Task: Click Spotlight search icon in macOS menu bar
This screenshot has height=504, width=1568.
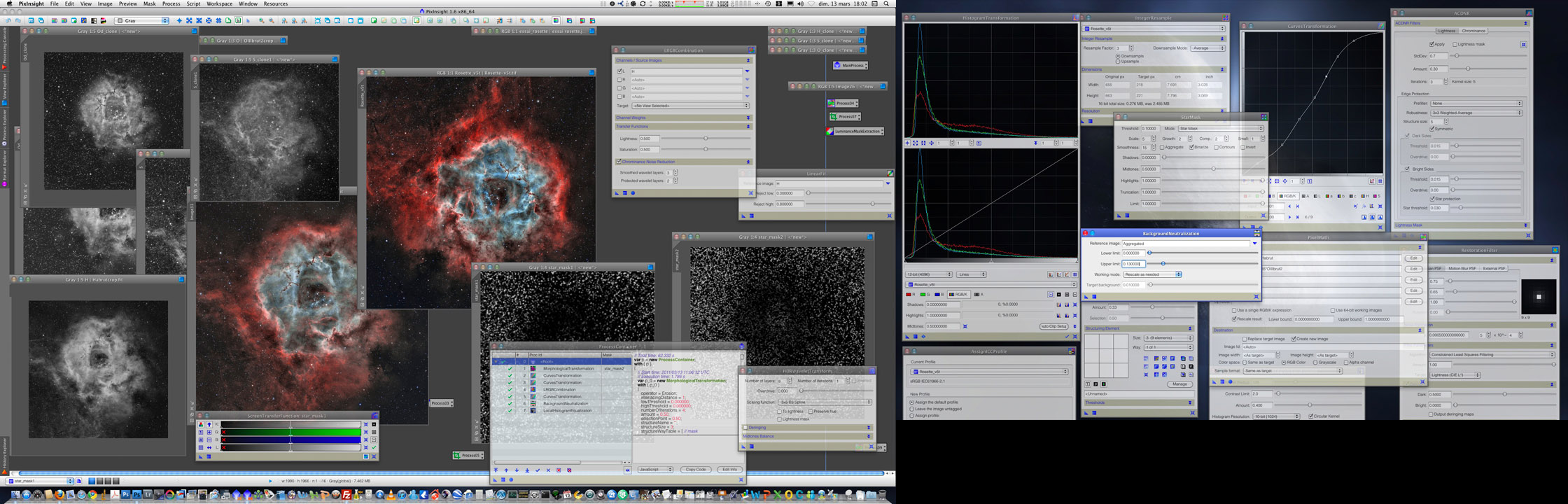Action: (886, 3)
